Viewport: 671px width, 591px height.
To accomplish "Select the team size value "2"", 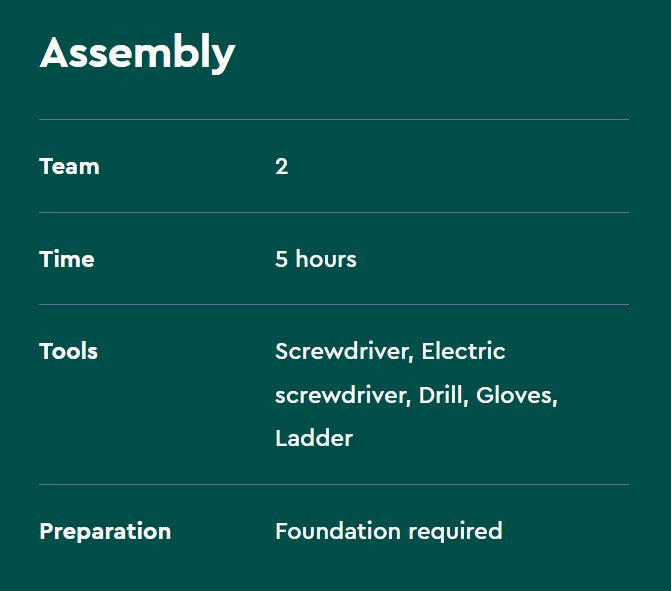I will point(281,166).
